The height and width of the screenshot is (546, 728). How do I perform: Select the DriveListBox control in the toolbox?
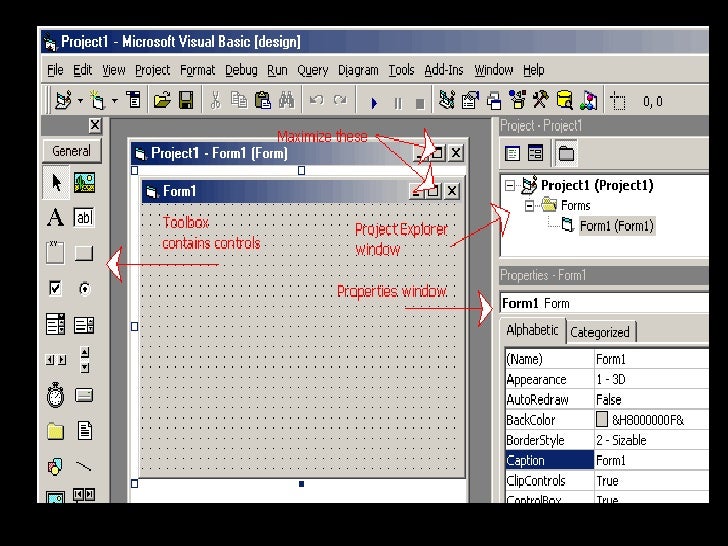(x=84, y=395)
